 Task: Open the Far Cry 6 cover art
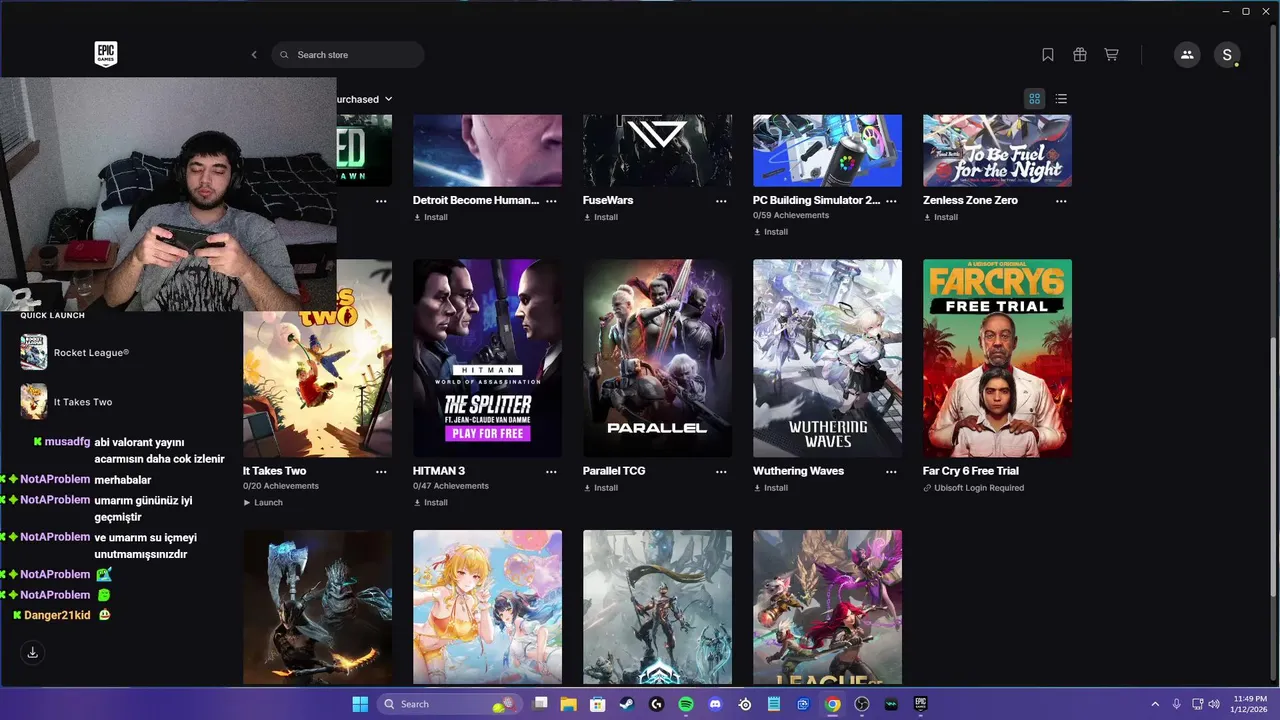tap(997, 358)
